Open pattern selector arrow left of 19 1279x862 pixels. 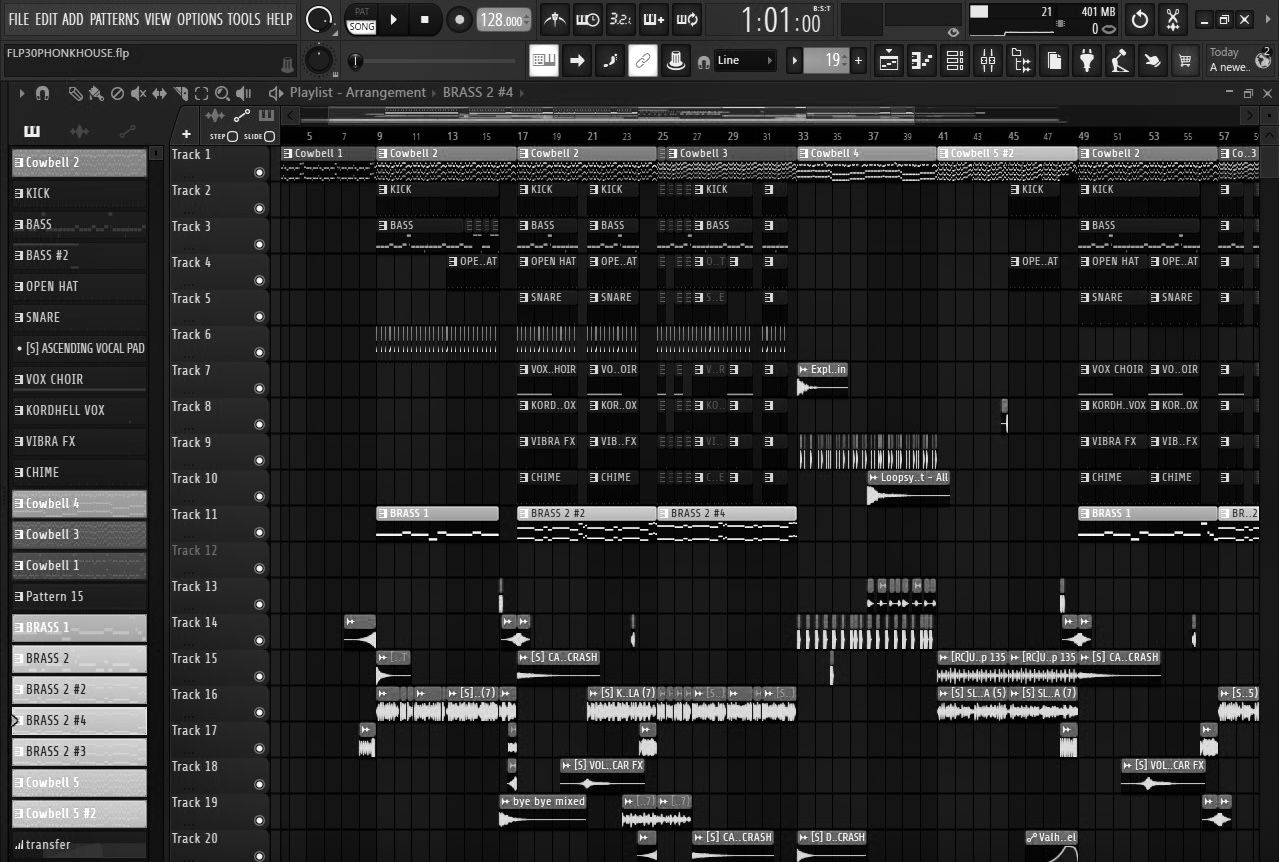(795, 61)
